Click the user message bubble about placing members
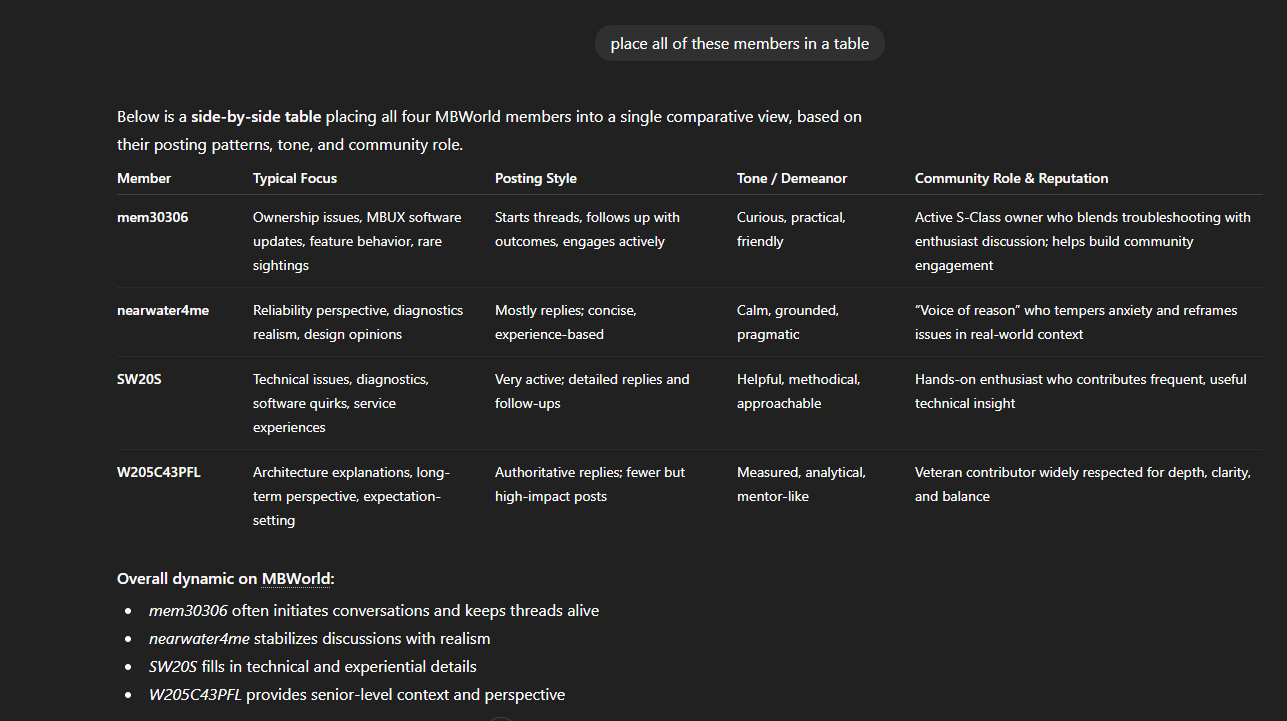 pyautogui.click(x=739, y=43)
